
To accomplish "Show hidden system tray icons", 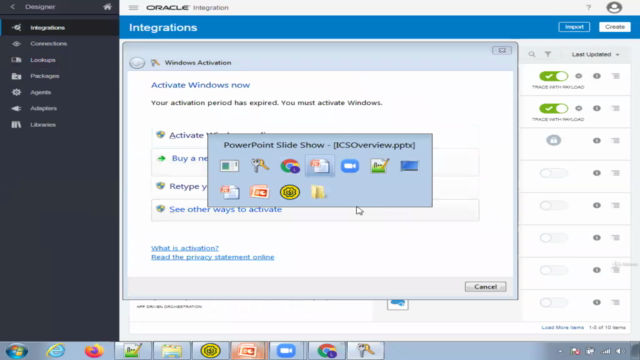I will pos(560,351).
